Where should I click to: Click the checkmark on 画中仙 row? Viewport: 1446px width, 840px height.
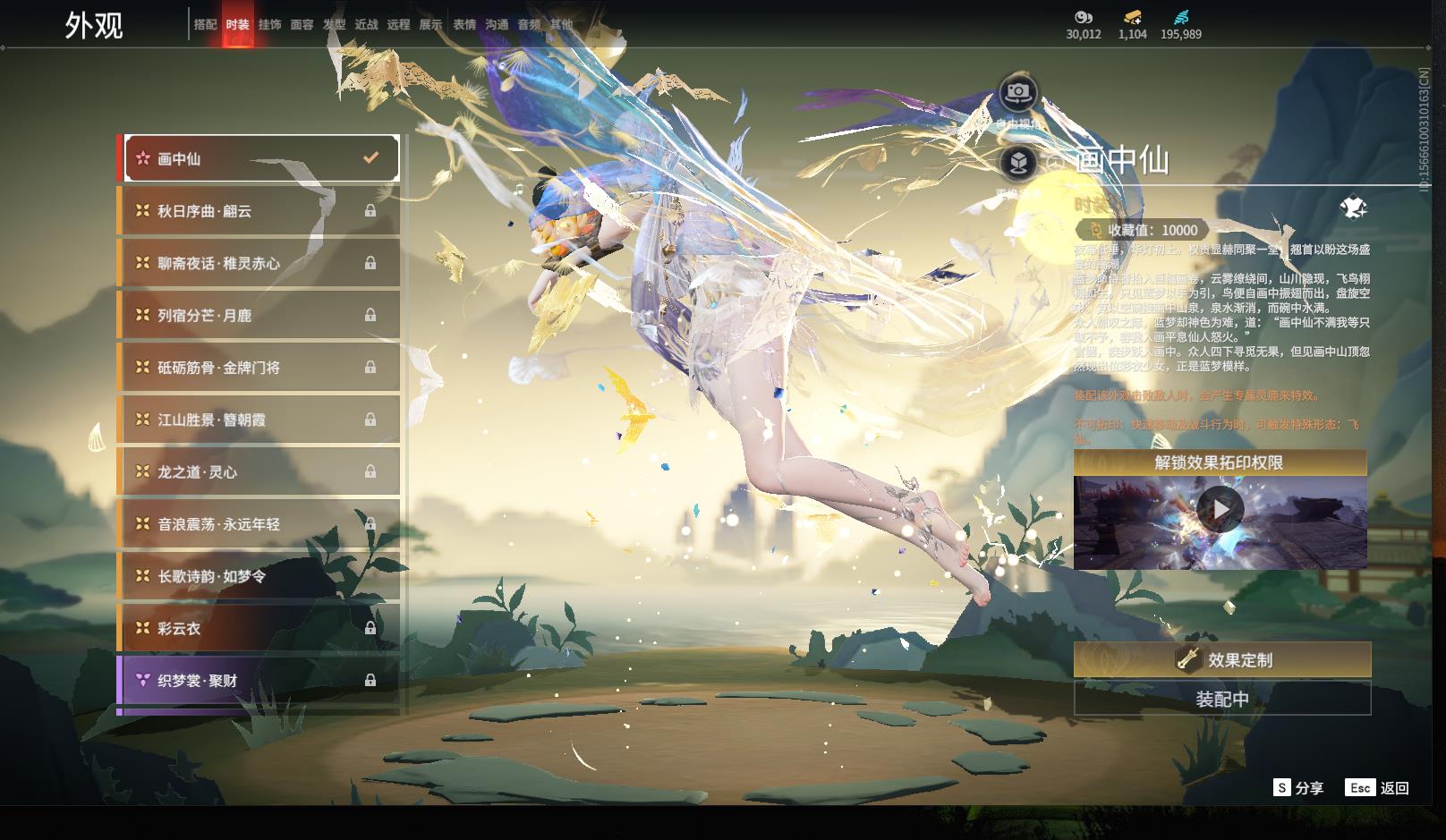[370, 157]
